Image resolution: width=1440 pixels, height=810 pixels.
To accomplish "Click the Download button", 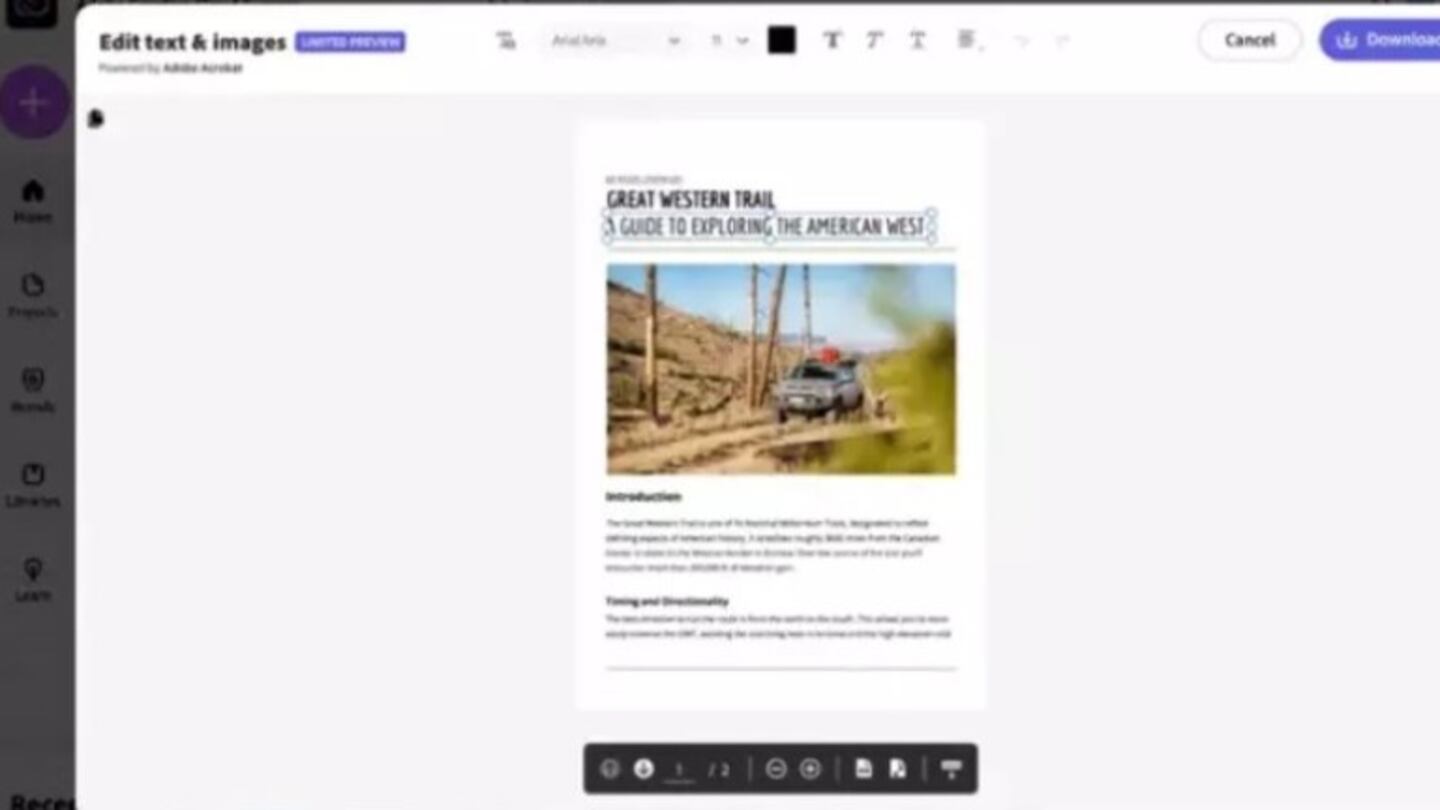I will pyautogui.click(x=1386, y=40).
